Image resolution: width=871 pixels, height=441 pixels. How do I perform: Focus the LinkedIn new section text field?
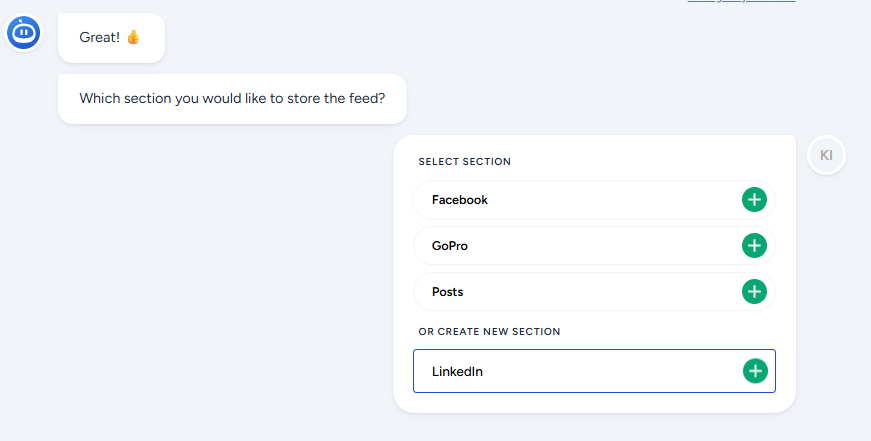point(570,371)
